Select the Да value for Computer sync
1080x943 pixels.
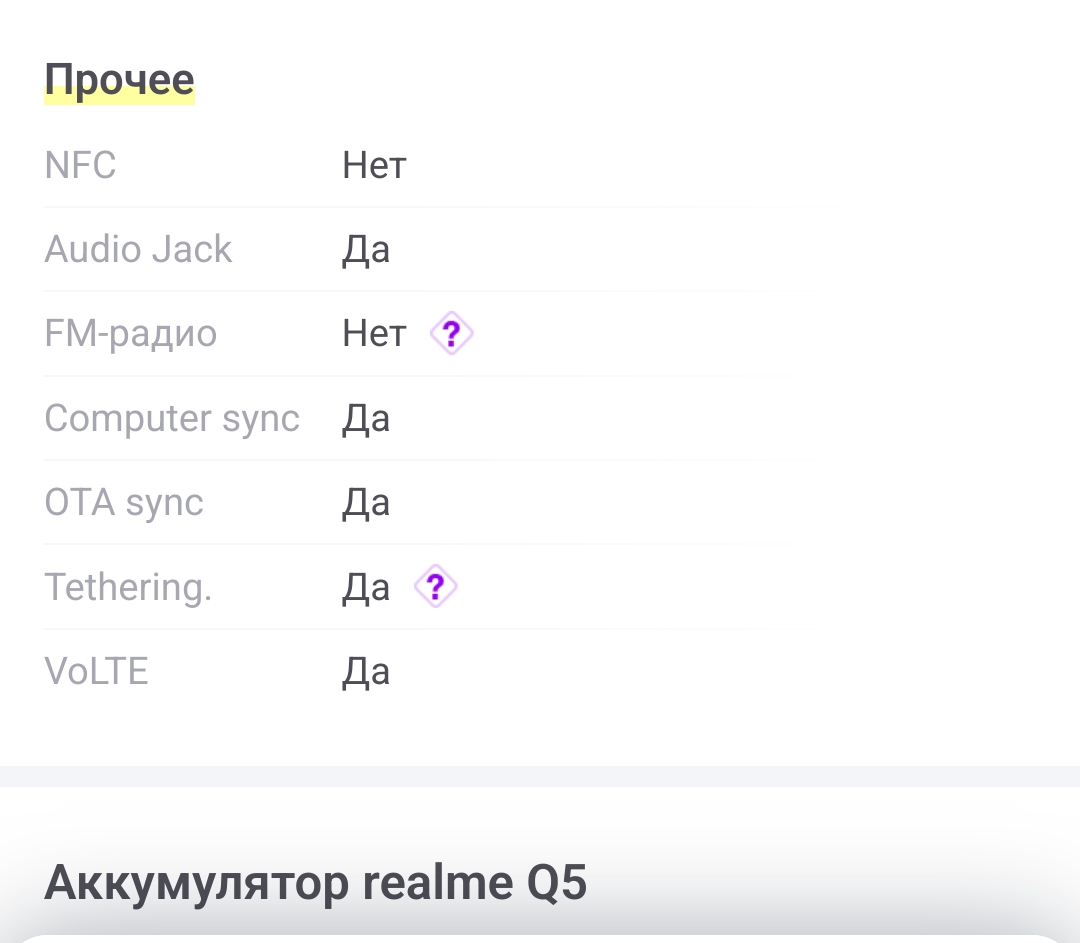click(x=366, y=418)
